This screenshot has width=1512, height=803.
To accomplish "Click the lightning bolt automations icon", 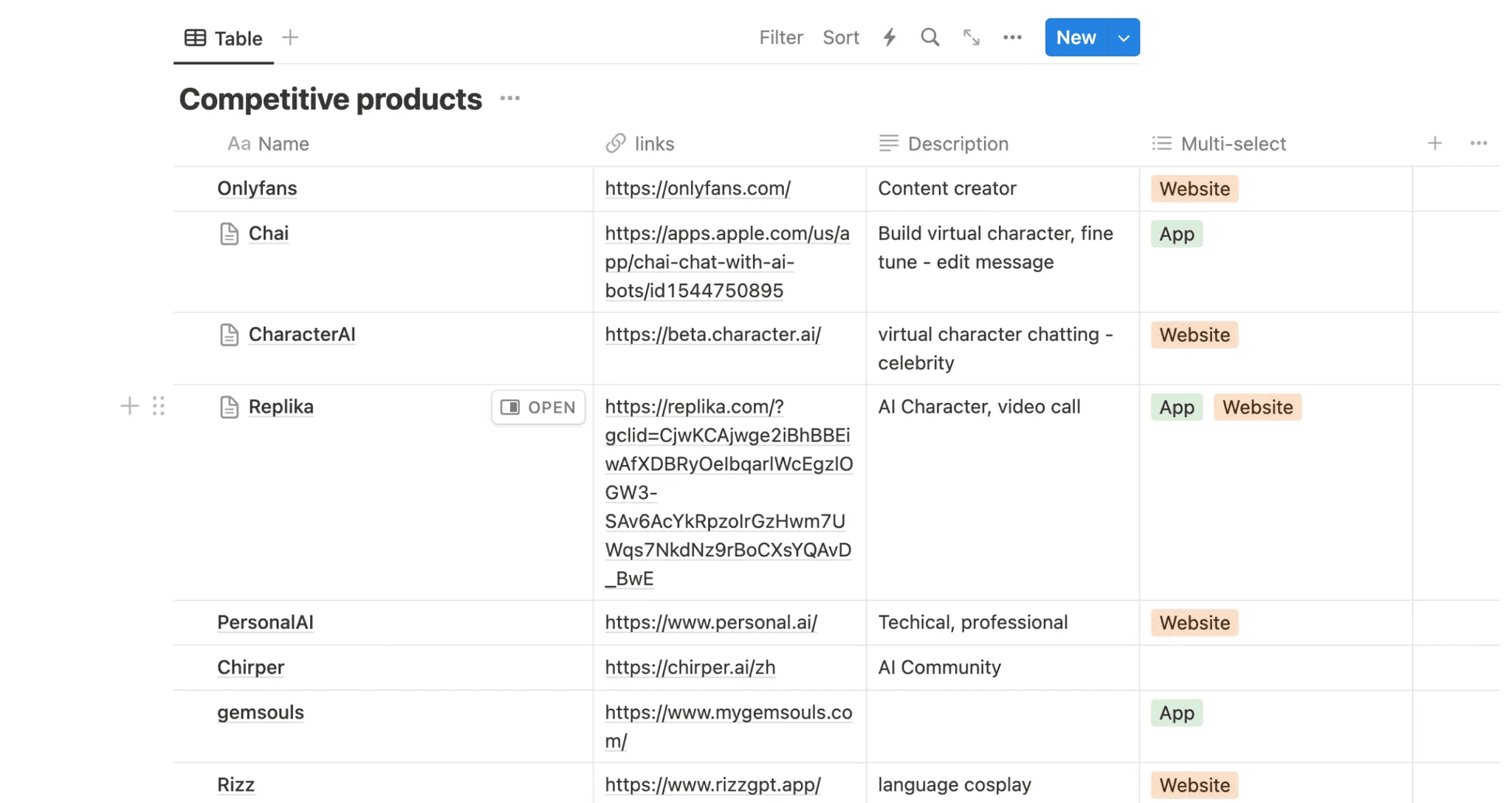I will [x=890, y=38].
